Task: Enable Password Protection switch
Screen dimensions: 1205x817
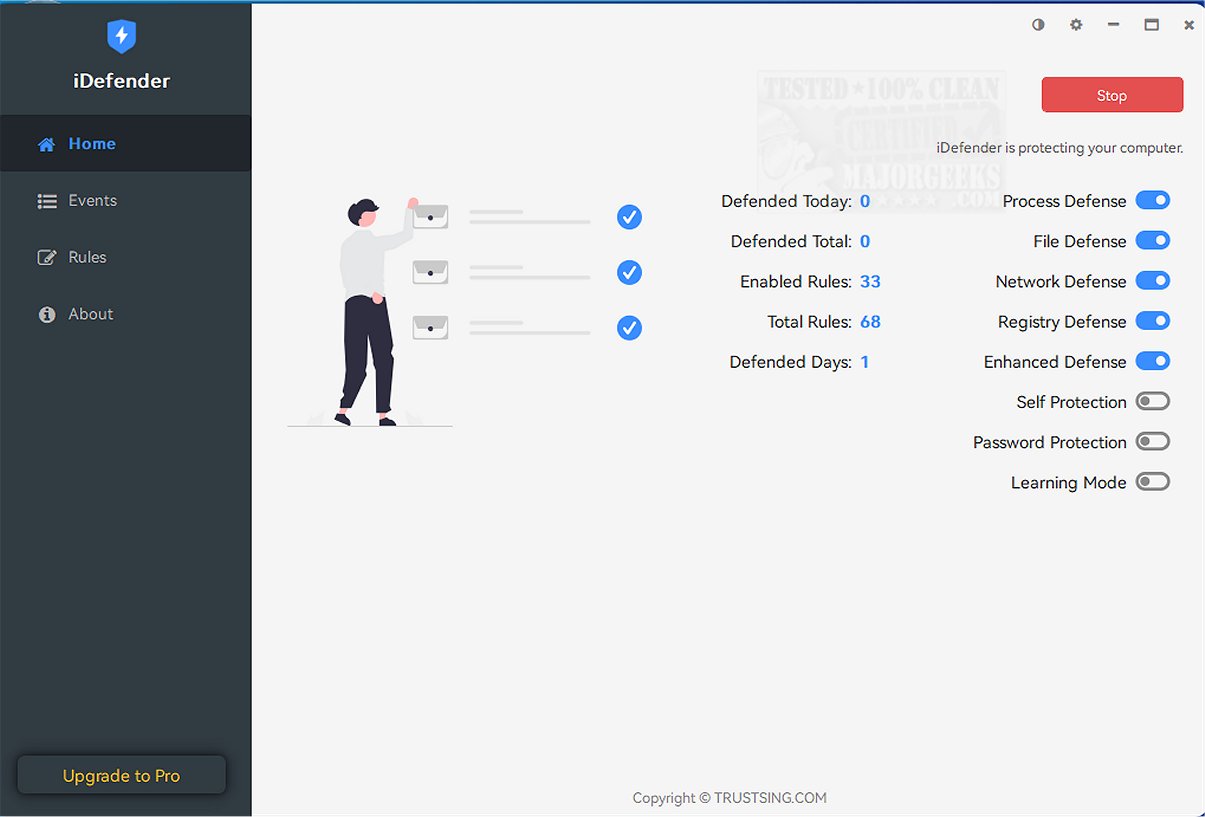Action: point(1152,442)
